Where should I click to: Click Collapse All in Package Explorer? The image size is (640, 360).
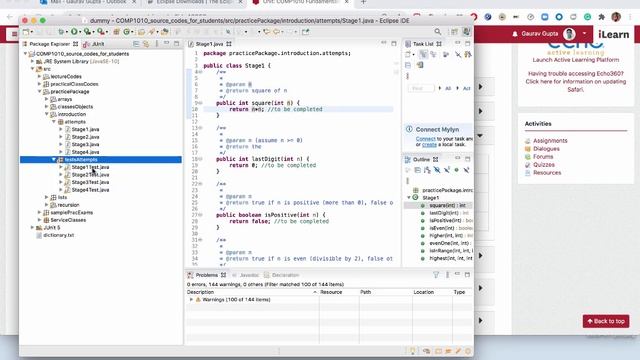point(136,44)
